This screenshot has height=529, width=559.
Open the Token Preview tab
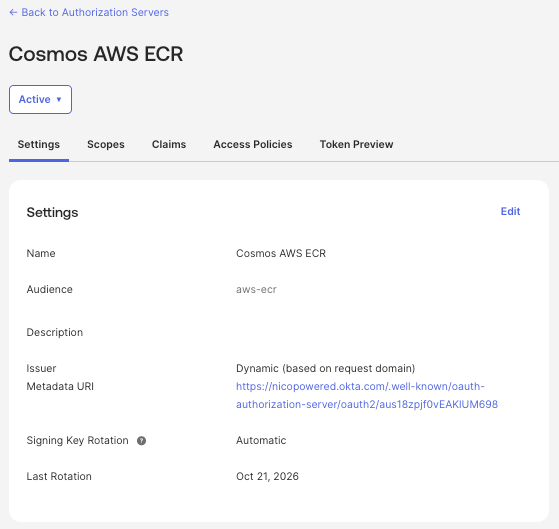coord(357,144)
